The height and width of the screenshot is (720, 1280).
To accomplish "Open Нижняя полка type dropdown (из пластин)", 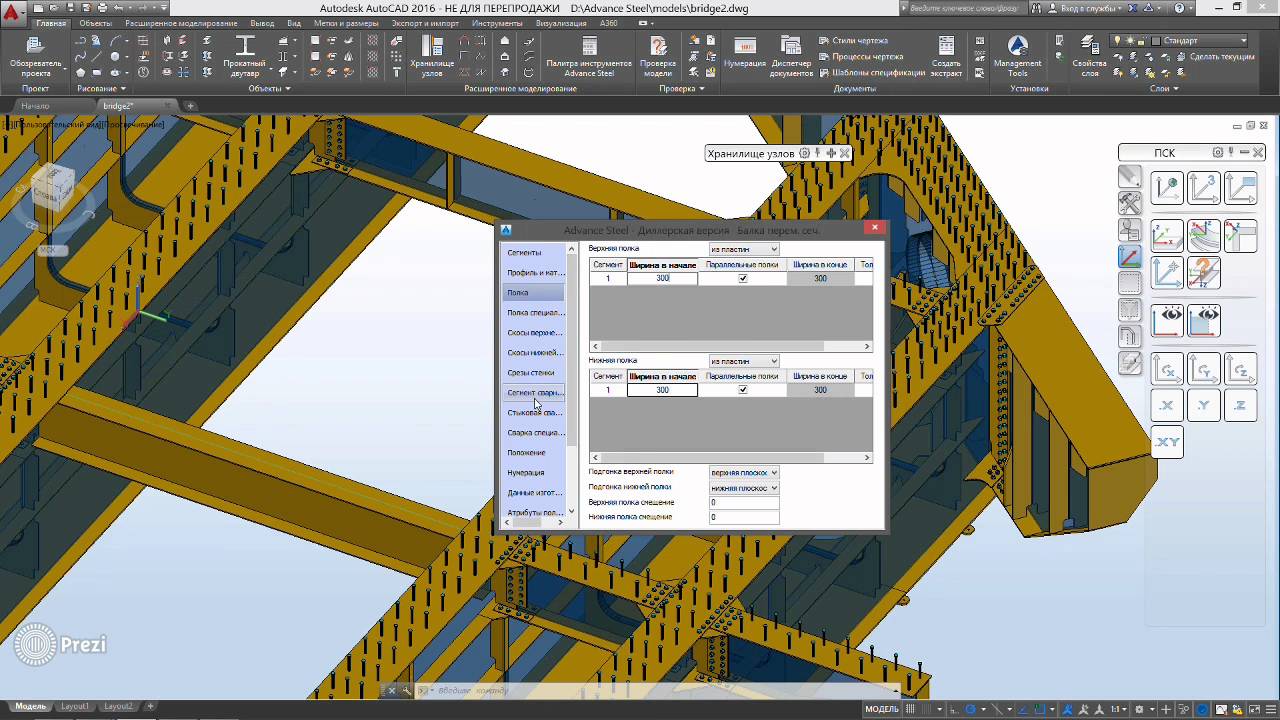I will coord(744,361).
